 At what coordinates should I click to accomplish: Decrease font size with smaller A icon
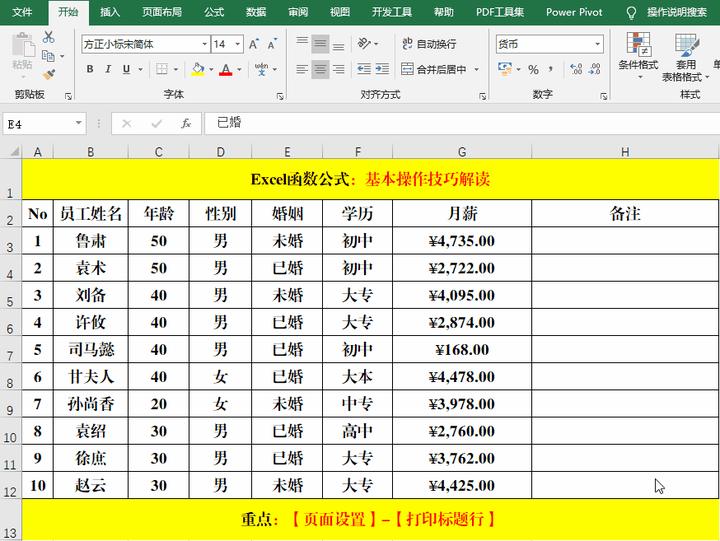[272, 44]
